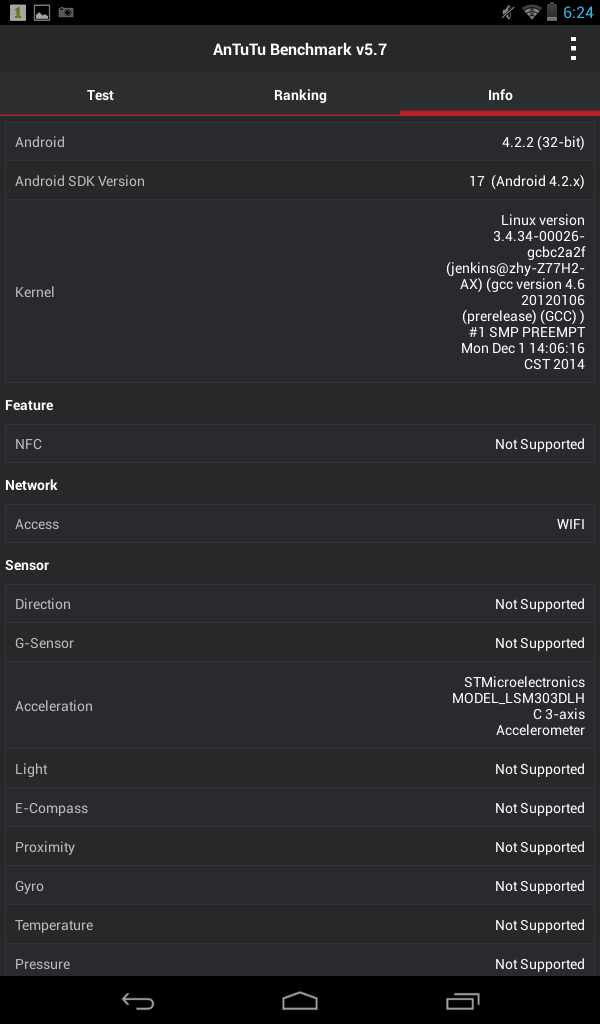Switch to the Ranking tab
The width and height of the screenshot is (600, 1024).
pos(299,95)
